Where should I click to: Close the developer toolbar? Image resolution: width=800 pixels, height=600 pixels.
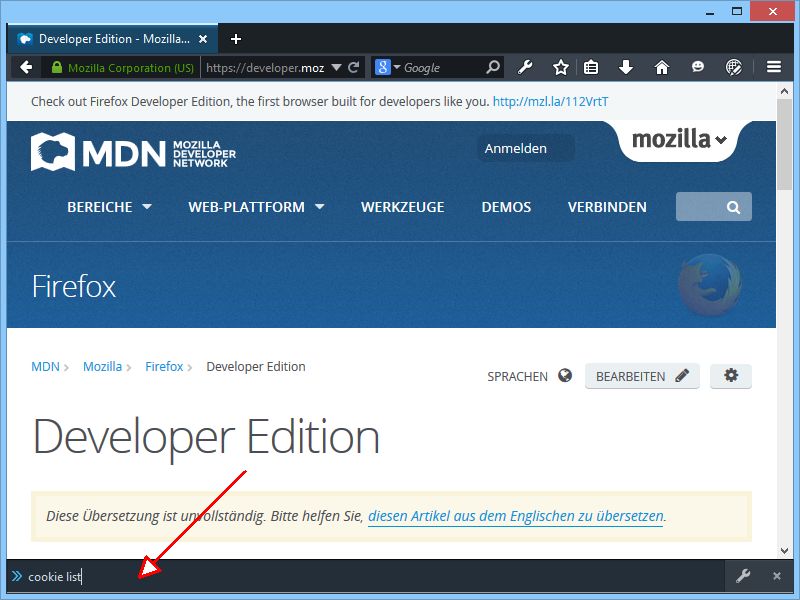pyautogui.click(x=777, y=576)
